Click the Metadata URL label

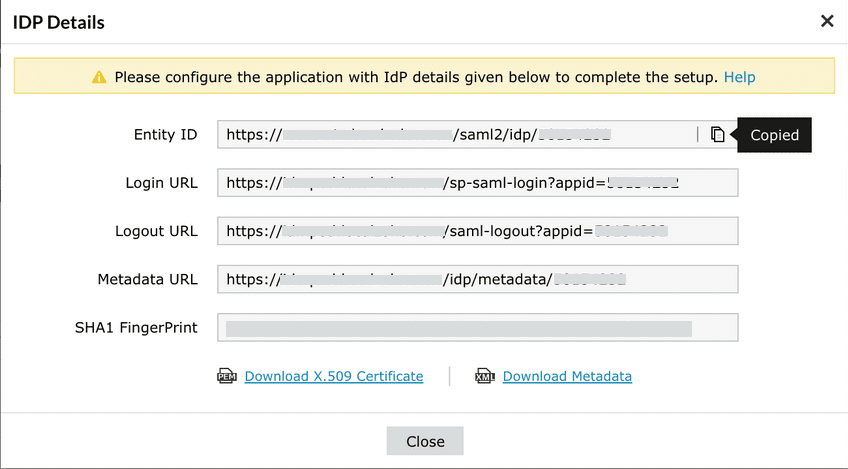point(150,279)
